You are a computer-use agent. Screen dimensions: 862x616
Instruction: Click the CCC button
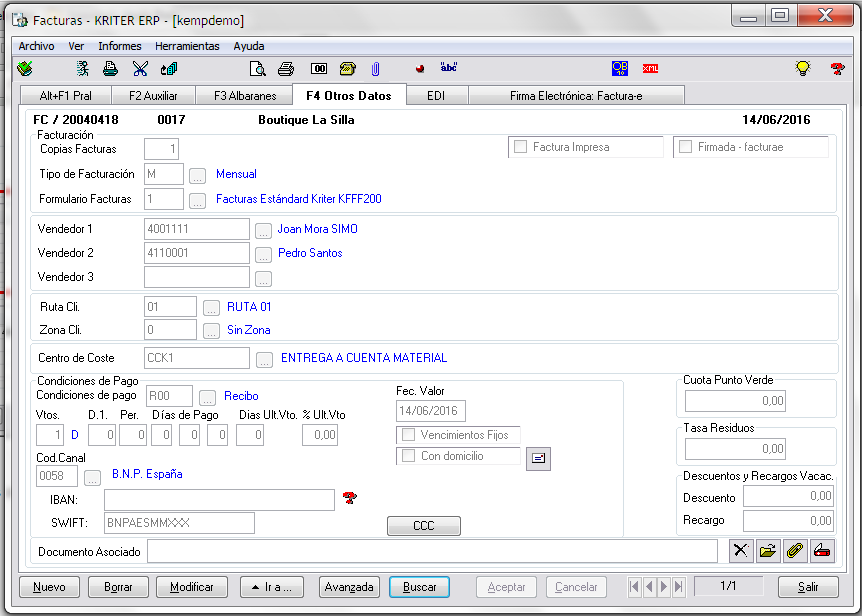pos(424,526)
